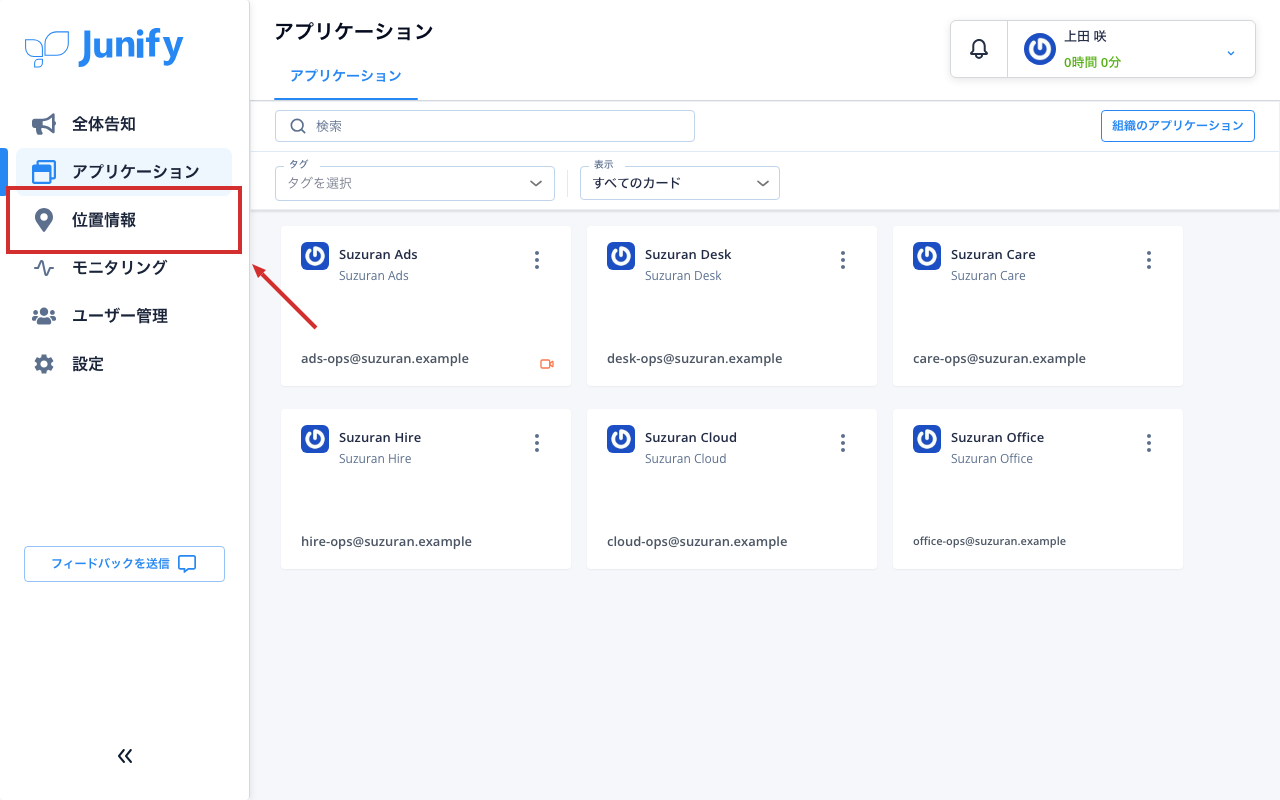This screenshot has height=800, width=1280.
Task: Open the Suzuran Care card options menu
Action: pyautogui.click(x=1149, y=260)
